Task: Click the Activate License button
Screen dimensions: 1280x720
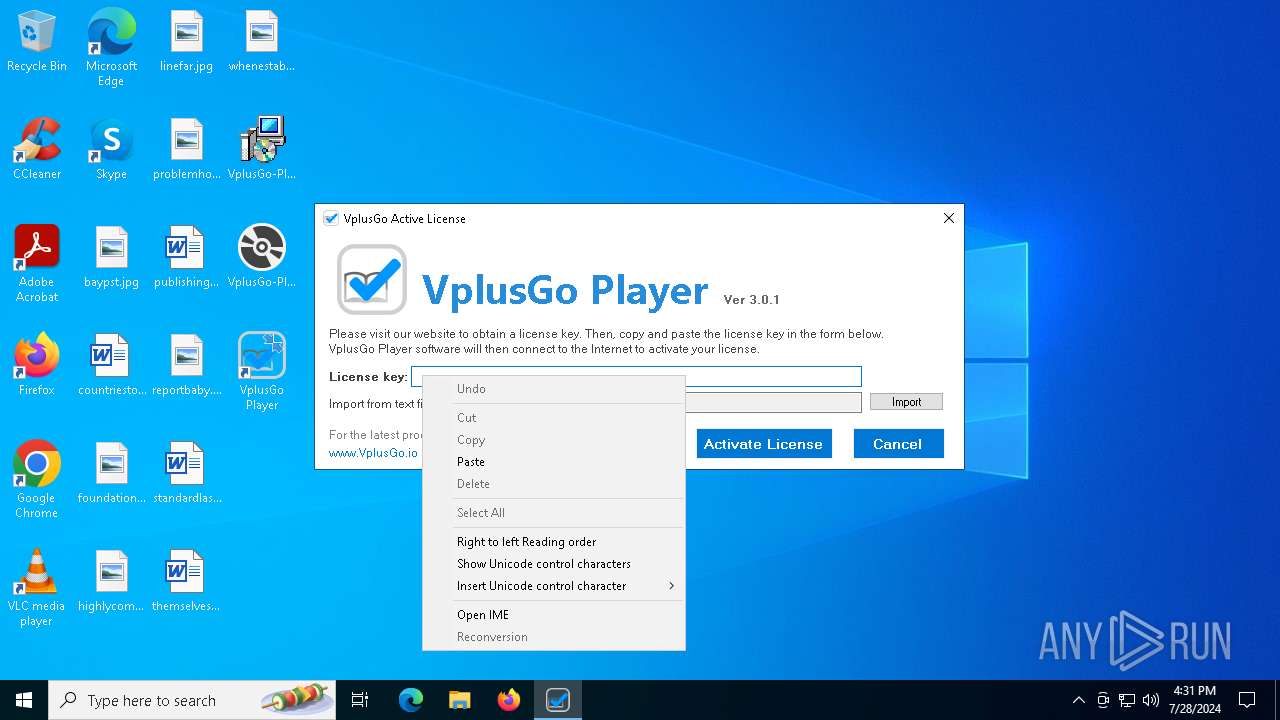Action: (764, 444)
